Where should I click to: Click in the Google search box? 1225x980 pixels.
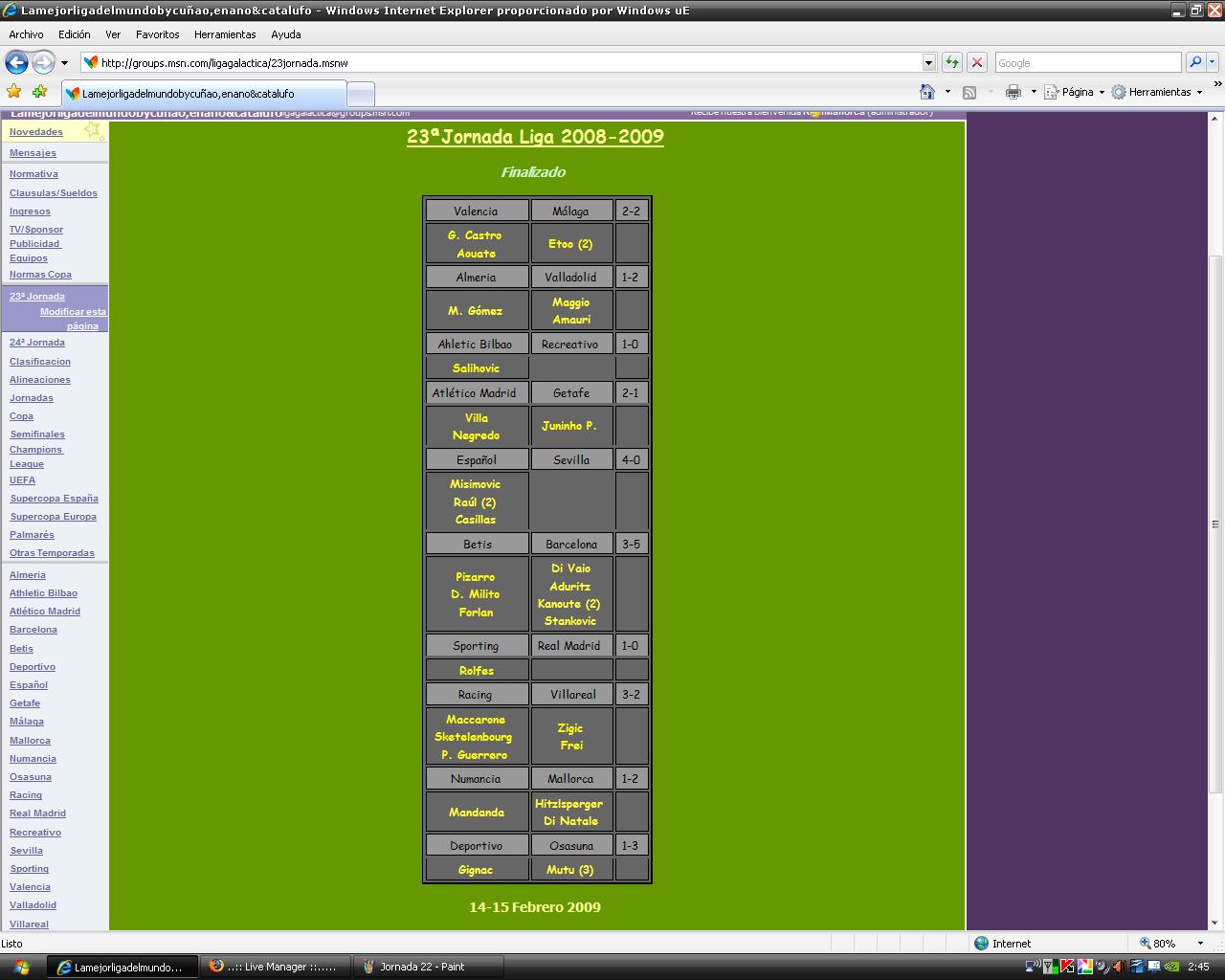click(1087, 63)
